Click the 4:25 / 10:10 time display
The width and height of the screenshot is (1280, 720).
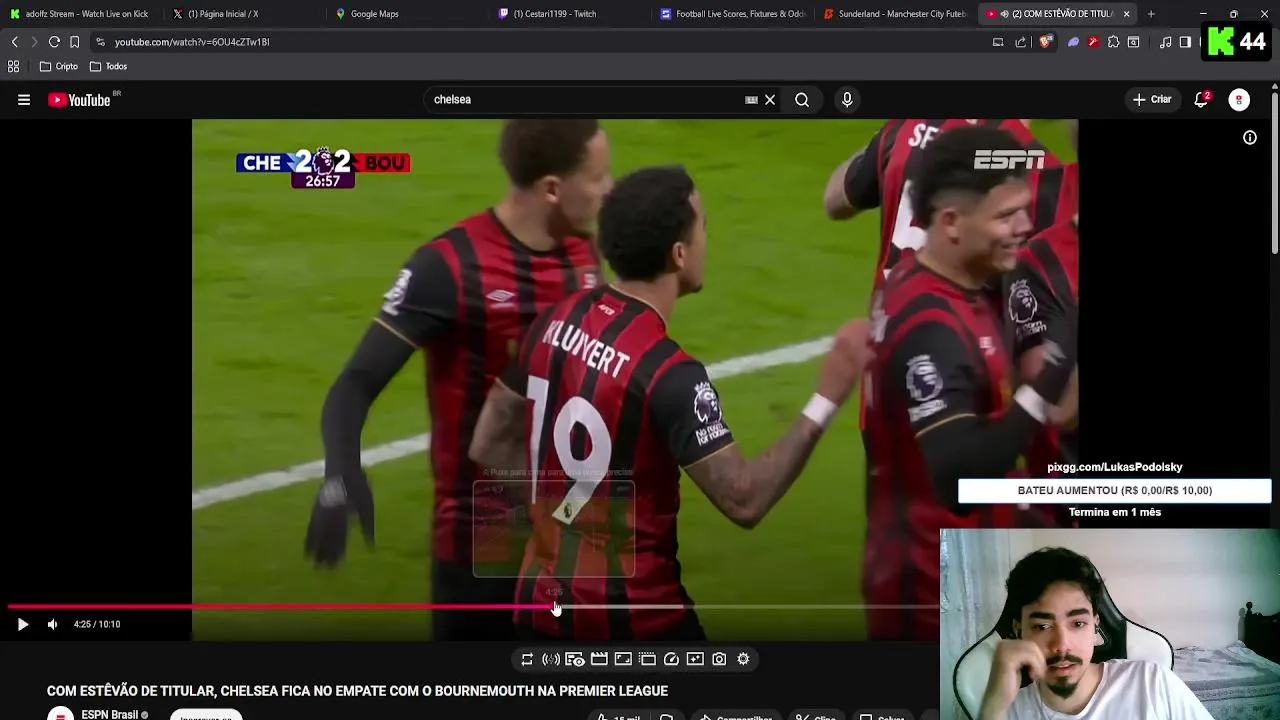coord(97,624)
